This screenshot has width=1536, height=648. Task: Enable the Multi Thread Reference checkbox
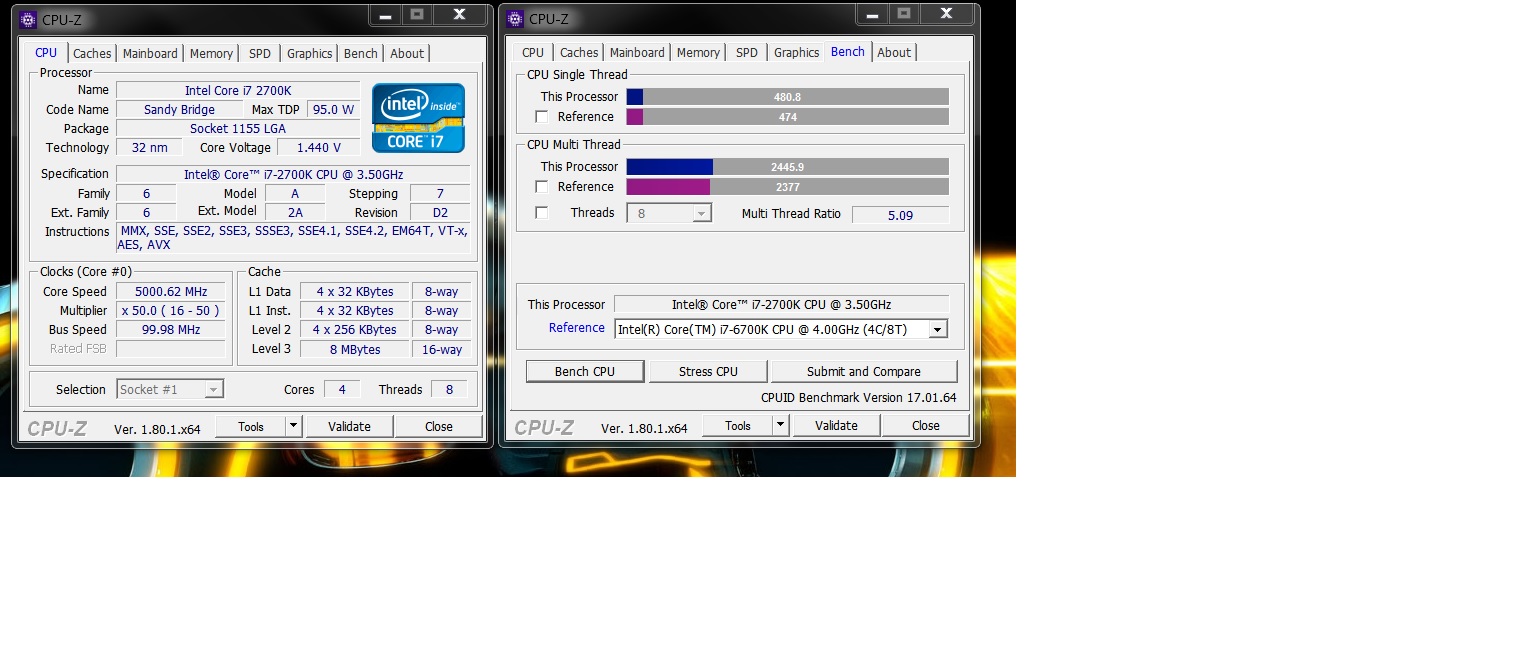541,187
